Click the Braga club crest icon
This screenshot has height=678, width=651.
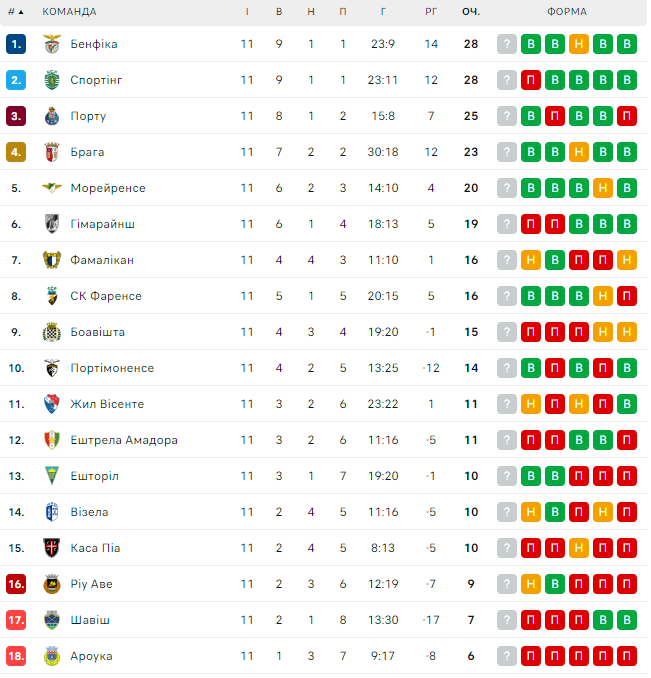pos(53,152)
